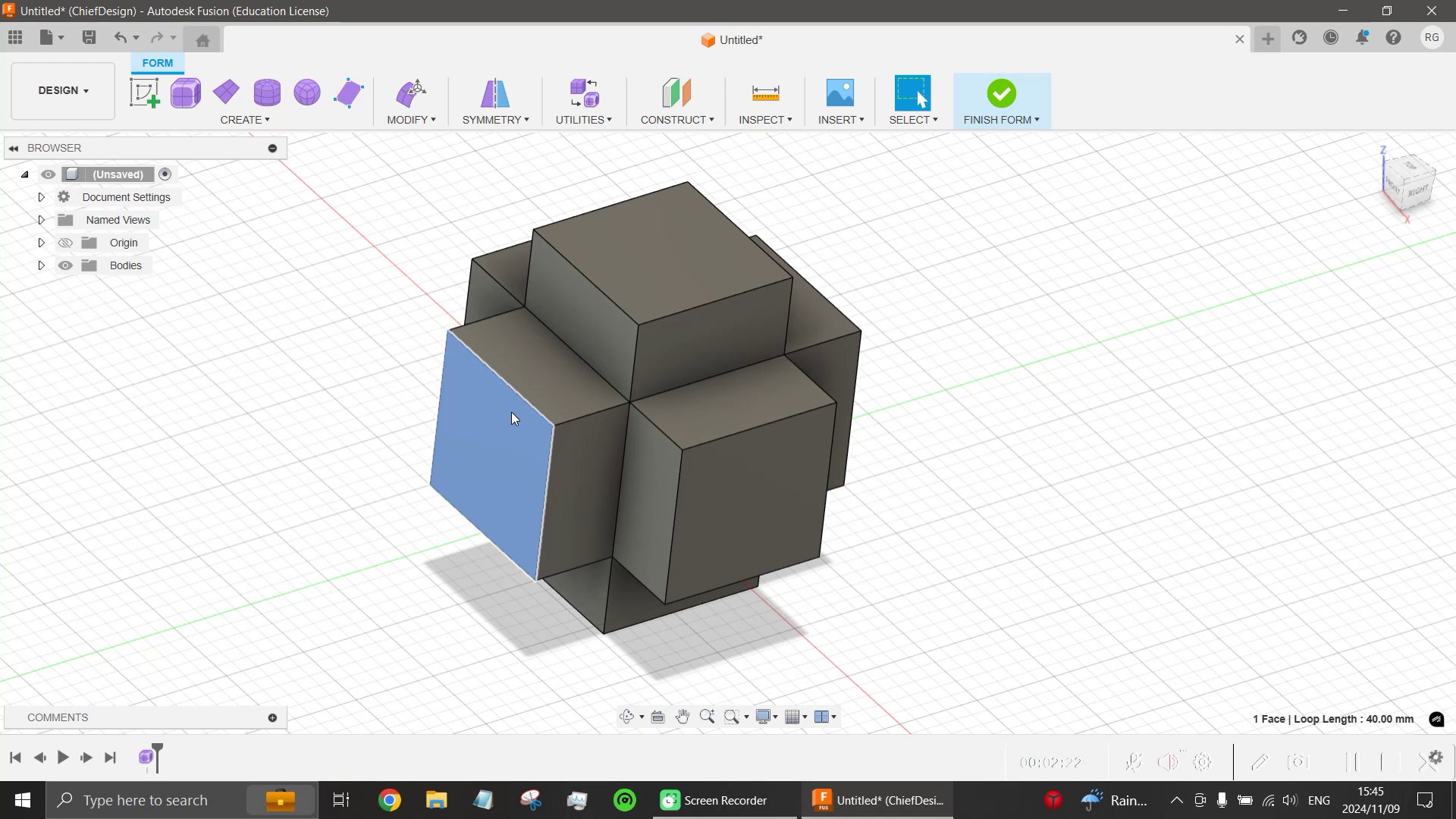The width and height of the screenshot is (1456, 819).
Task: Open the SYMMETRY menu
Action: 495,120
